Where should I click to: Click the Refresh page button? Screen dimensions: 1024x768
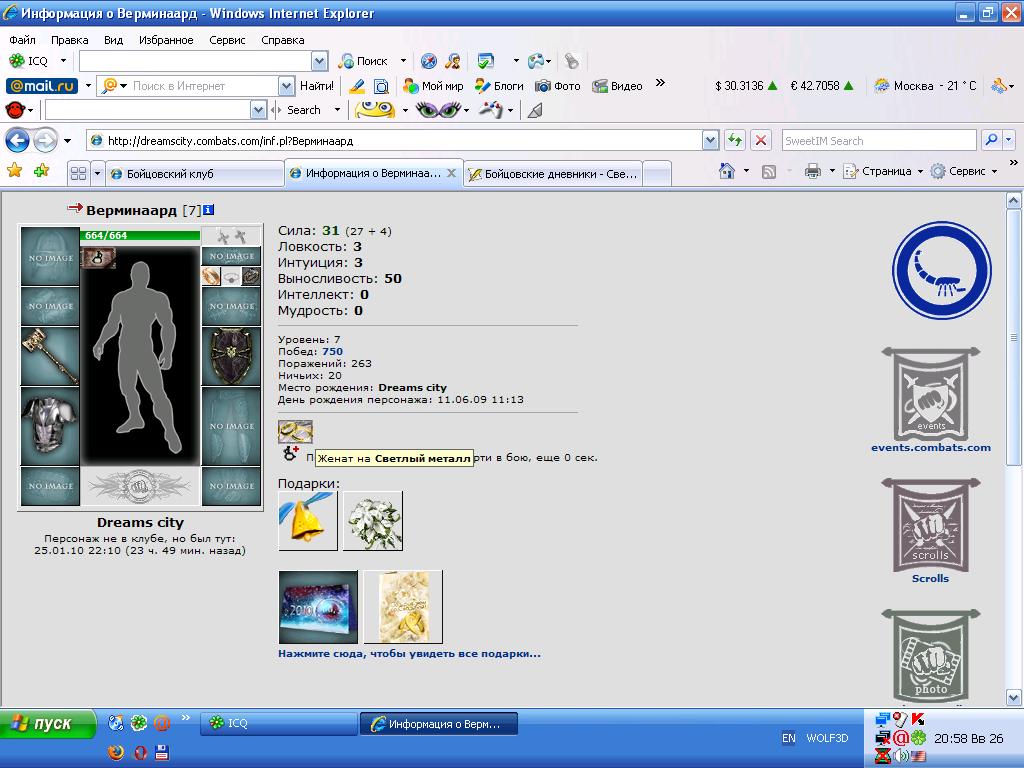click(x=735, y=140)
